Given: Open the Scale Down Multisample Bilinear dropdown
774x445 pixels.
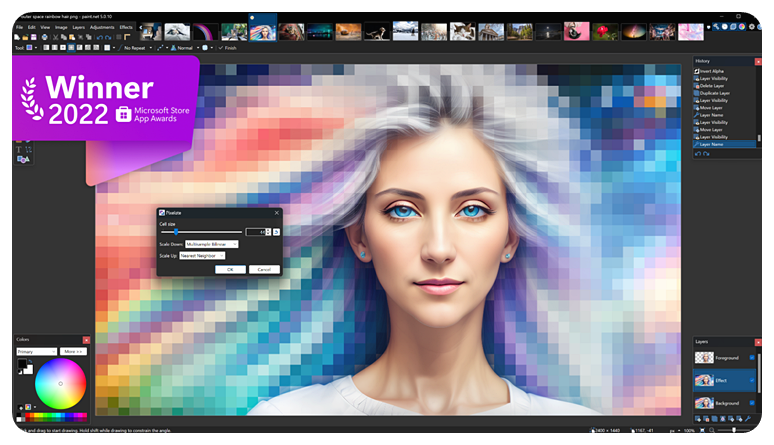Looking at the screenshot, I should (x=212, y=244).
